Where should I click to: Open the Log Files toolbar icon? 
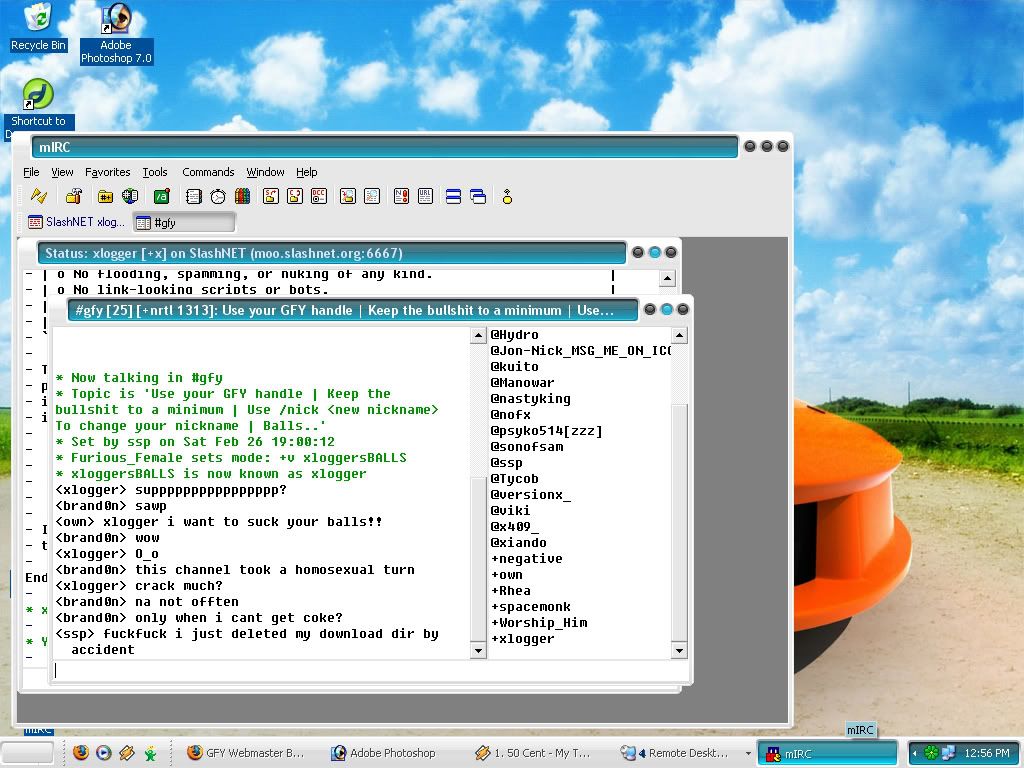(372, 196)
